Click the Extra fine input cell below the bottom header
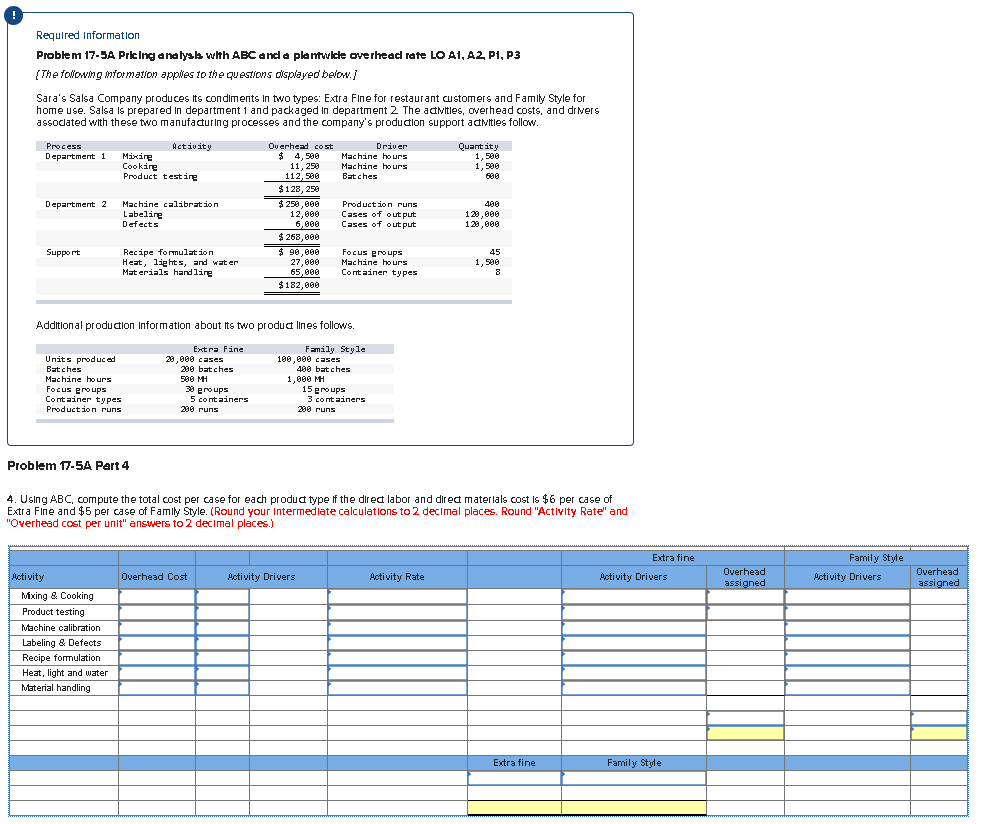Viewport: 993px width, 824px height. pos(514,777)
